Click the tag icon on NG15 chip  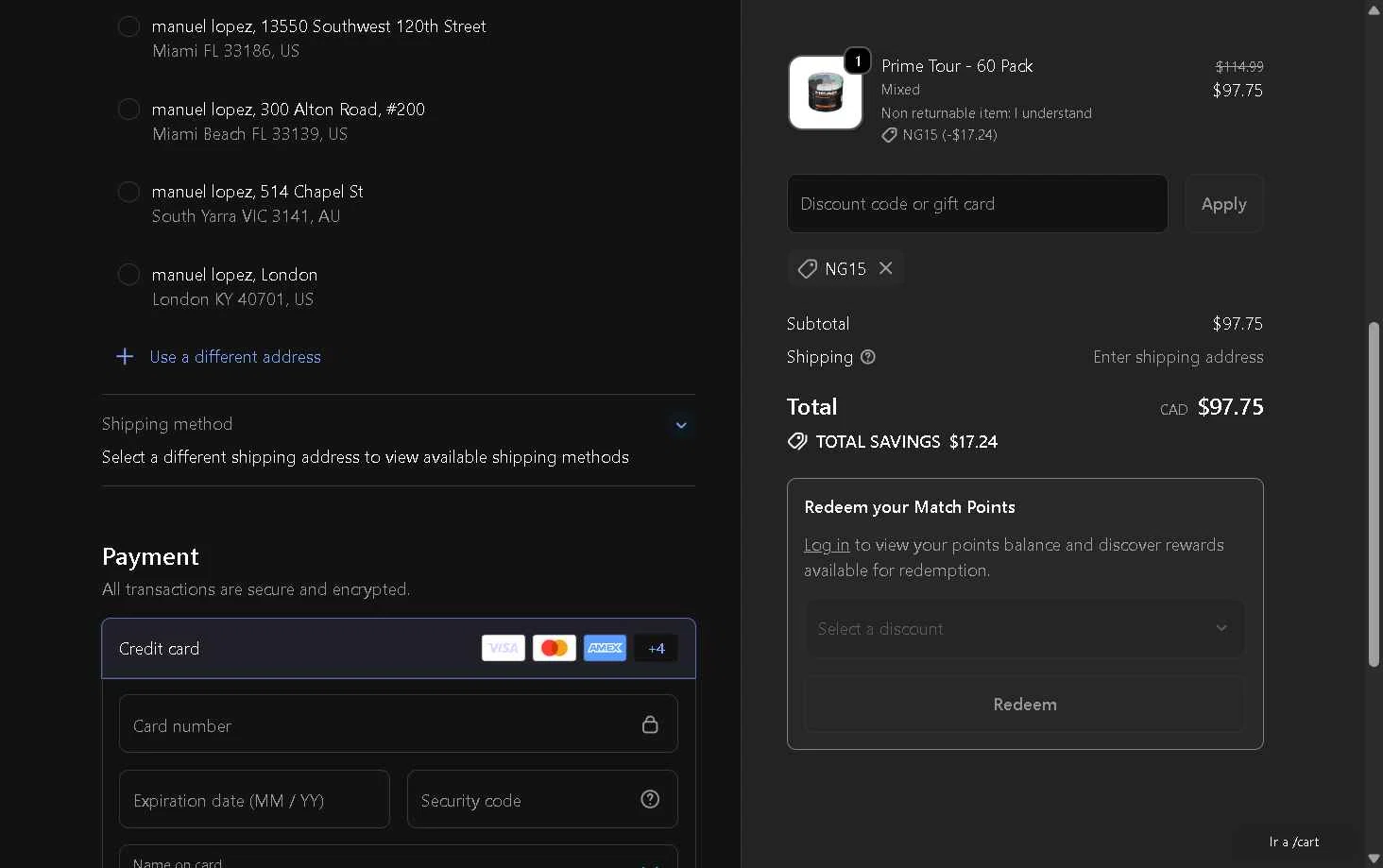[x=808, y=269]
